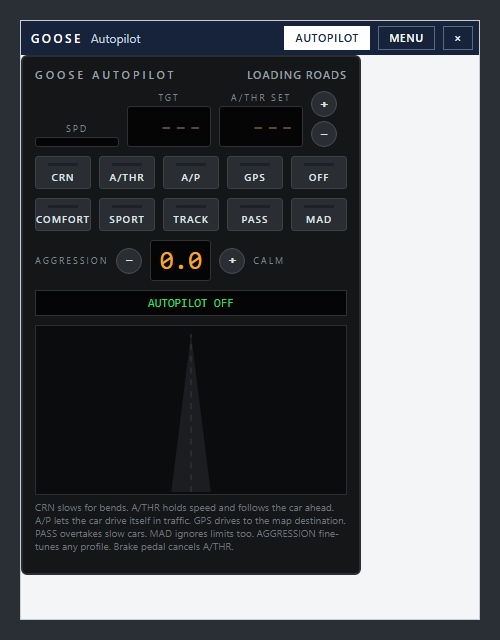Click the SPD speed bar
The height and width of the screenshot is (640, 500).
coord(77,142)
